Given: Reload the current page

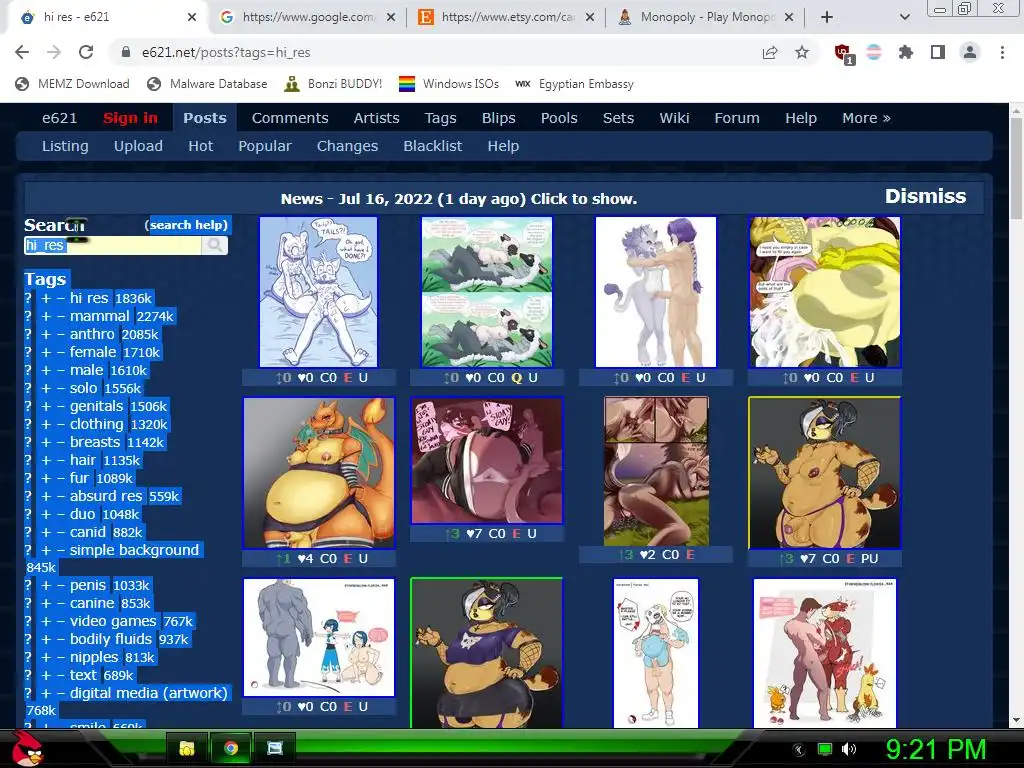Looking at the screenshot, I should pyautogui.click(x=86, y=52).
